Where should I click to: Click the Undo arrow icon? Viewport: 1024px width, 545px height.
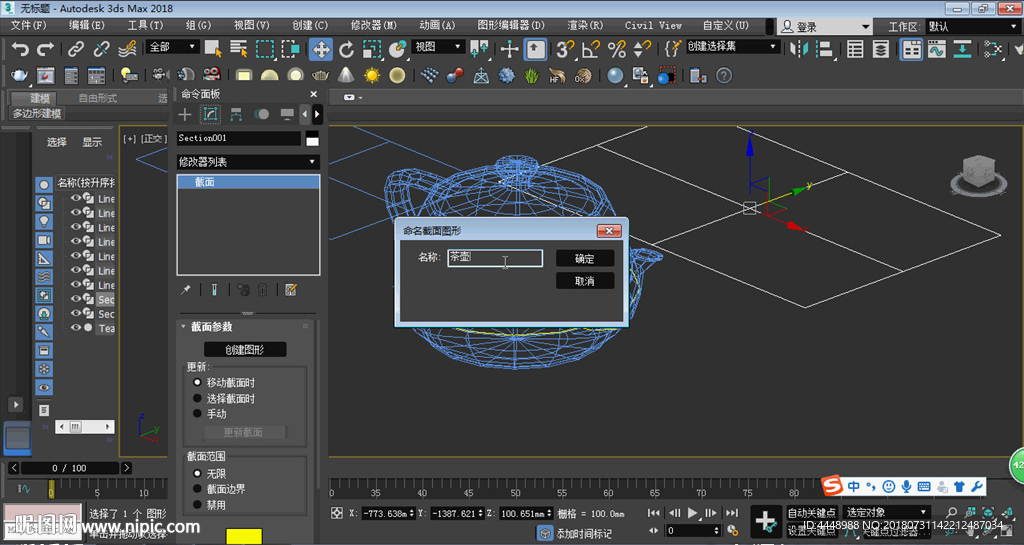pyautogui.click(x=20, y=49)
